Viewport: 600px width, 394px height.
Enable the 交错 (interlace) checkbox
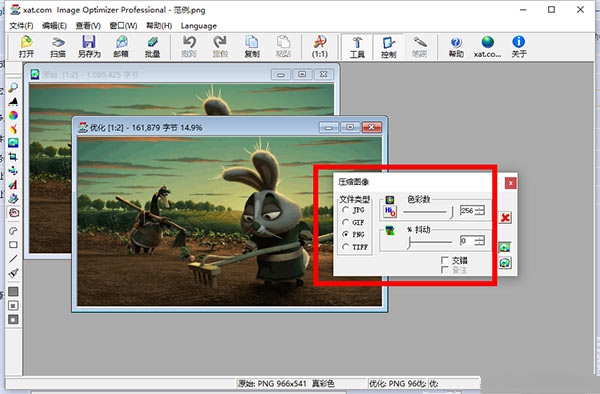(x=445, y=260)
